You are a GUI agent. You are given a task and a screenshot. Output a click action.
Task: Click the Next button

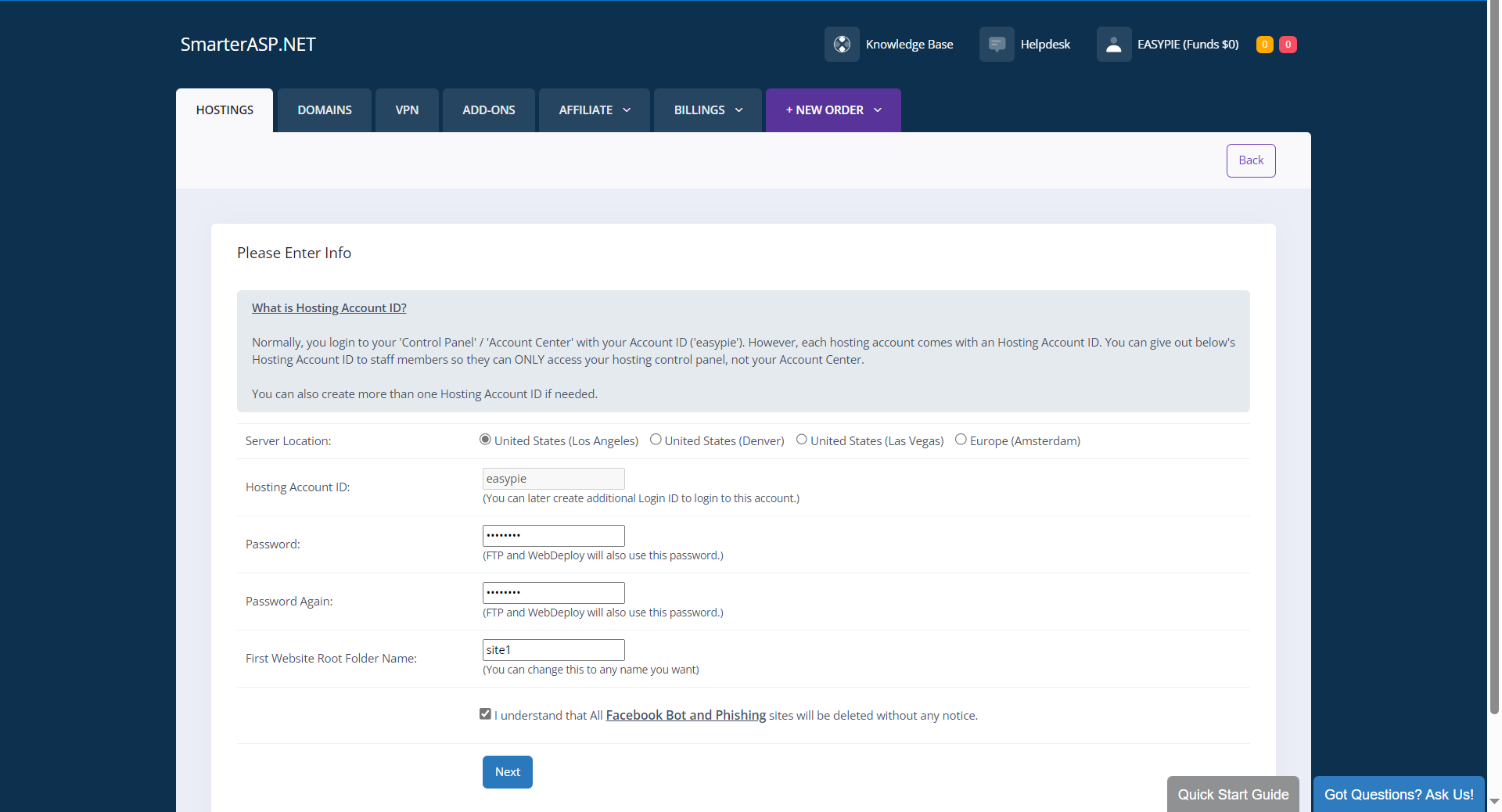tap(507, 771)
